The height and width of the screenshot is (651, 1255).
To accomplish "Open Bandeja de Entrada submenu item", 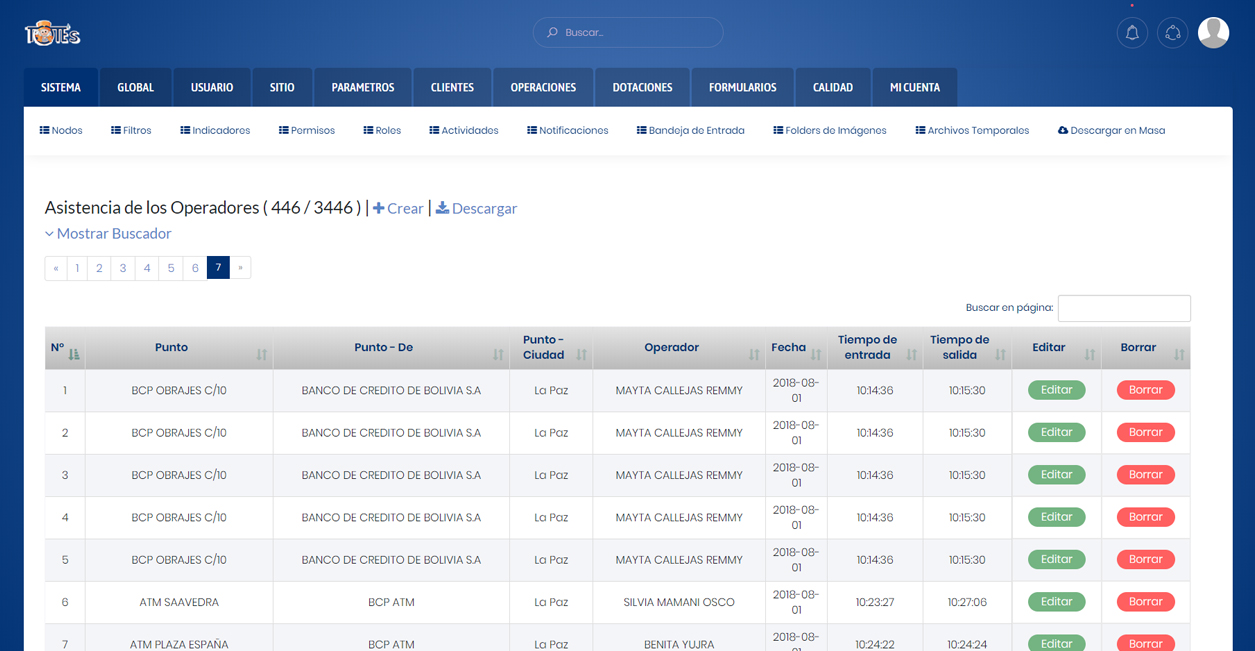I will pos(690,131).
